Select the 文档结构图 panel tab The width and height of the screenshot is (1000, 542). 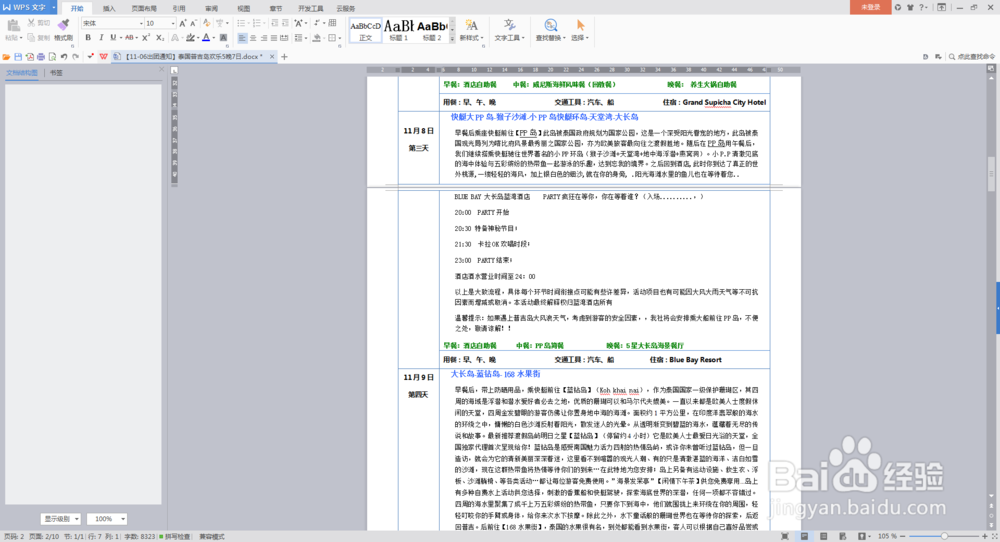click(22, 73)
